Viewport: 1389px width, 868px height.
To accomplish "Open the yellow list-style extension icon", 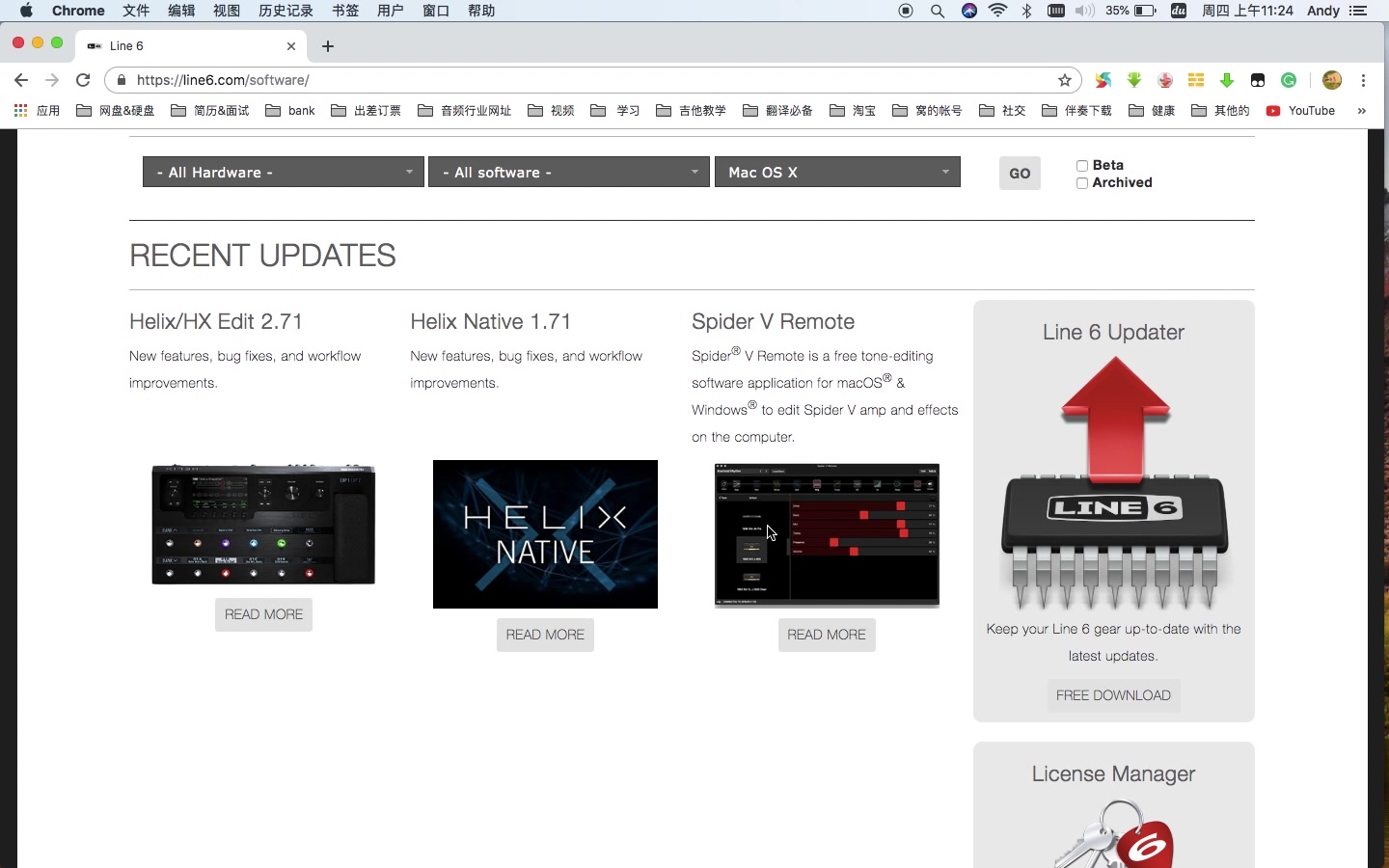I will click(x=1196, y=80).
